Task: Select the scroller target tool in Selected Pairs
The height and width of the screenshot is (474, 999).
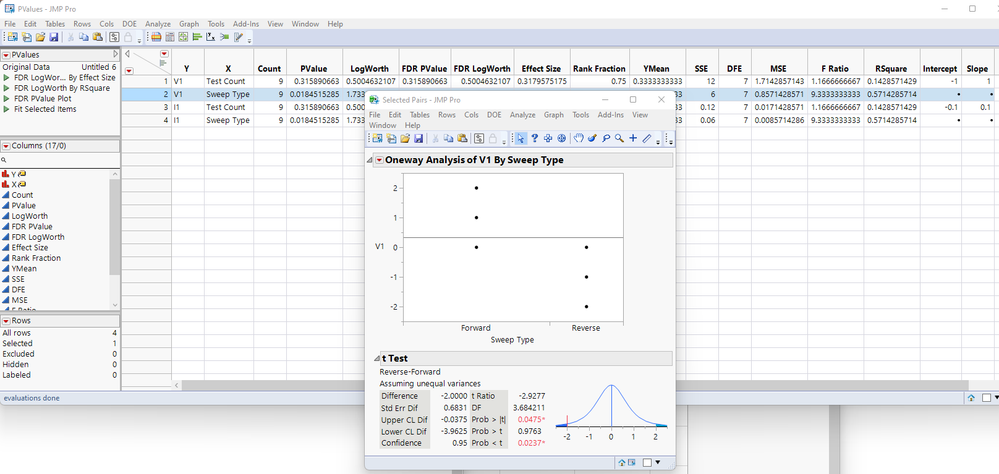Action: 562,138
